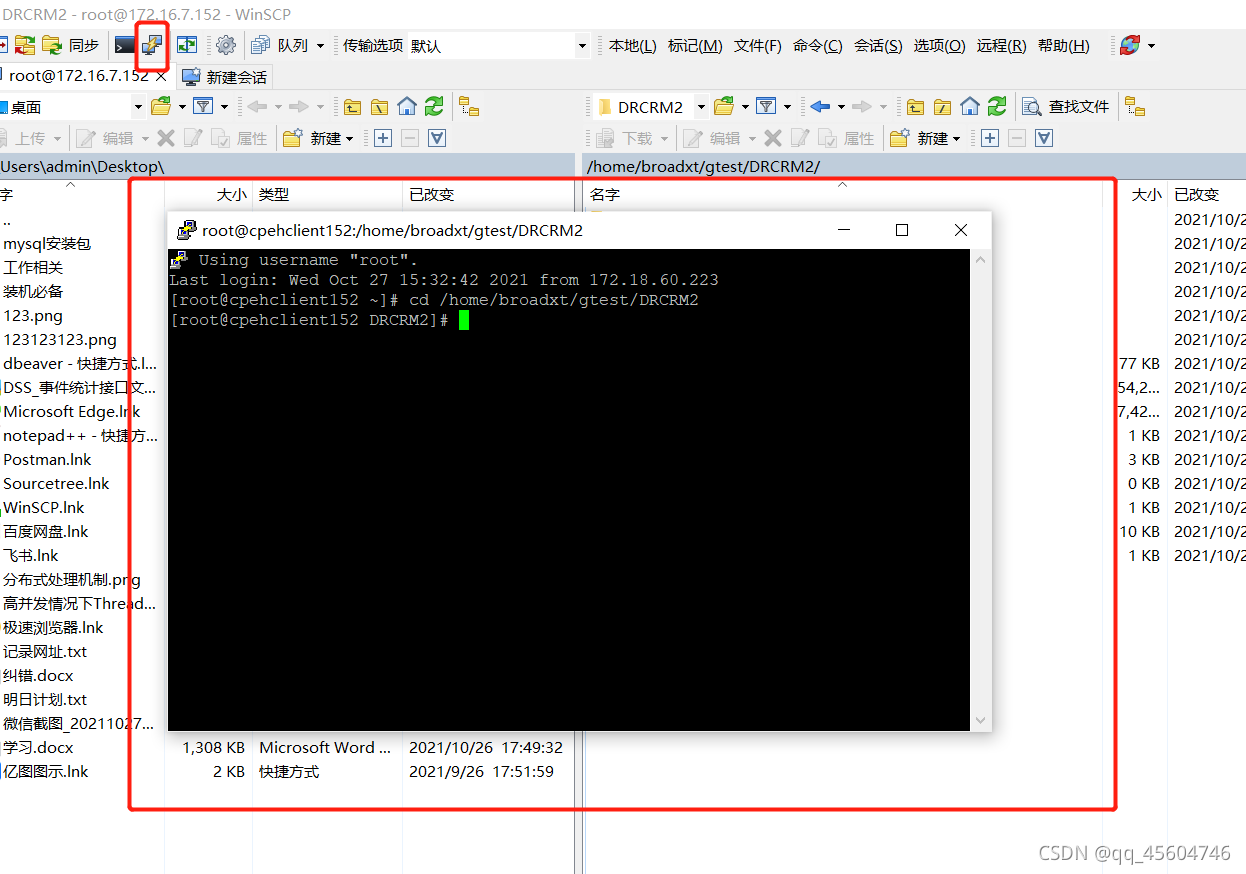This screenshot has width=1246, height=874.
Task: Open the 命令(C) menu
Action: click(817, 45)
